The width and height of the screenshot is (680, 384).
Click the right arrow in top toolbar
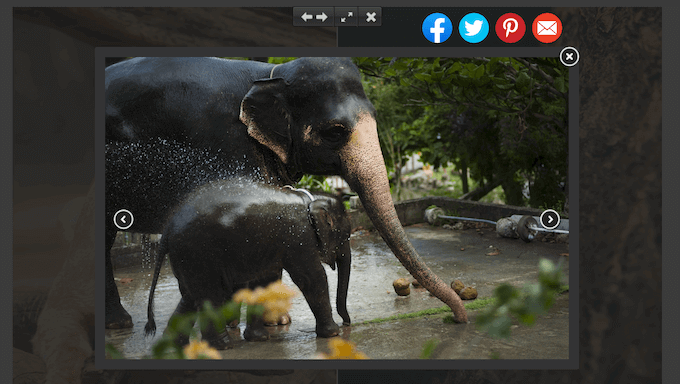click(x=322, y=17)
